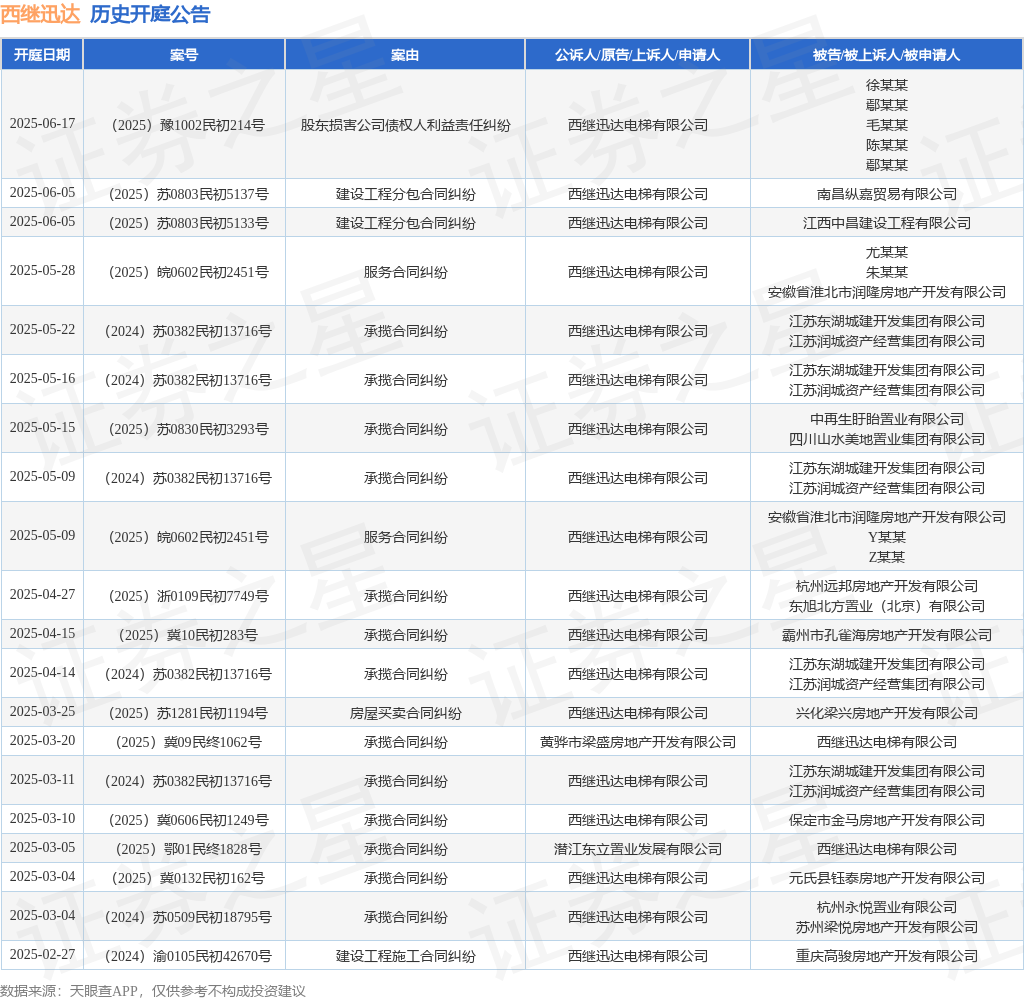Image resolution: width=1024 pixels, height=1000 pixels.
Task: Click case number (2024)苏0509民初18795号
Action: 188,917
